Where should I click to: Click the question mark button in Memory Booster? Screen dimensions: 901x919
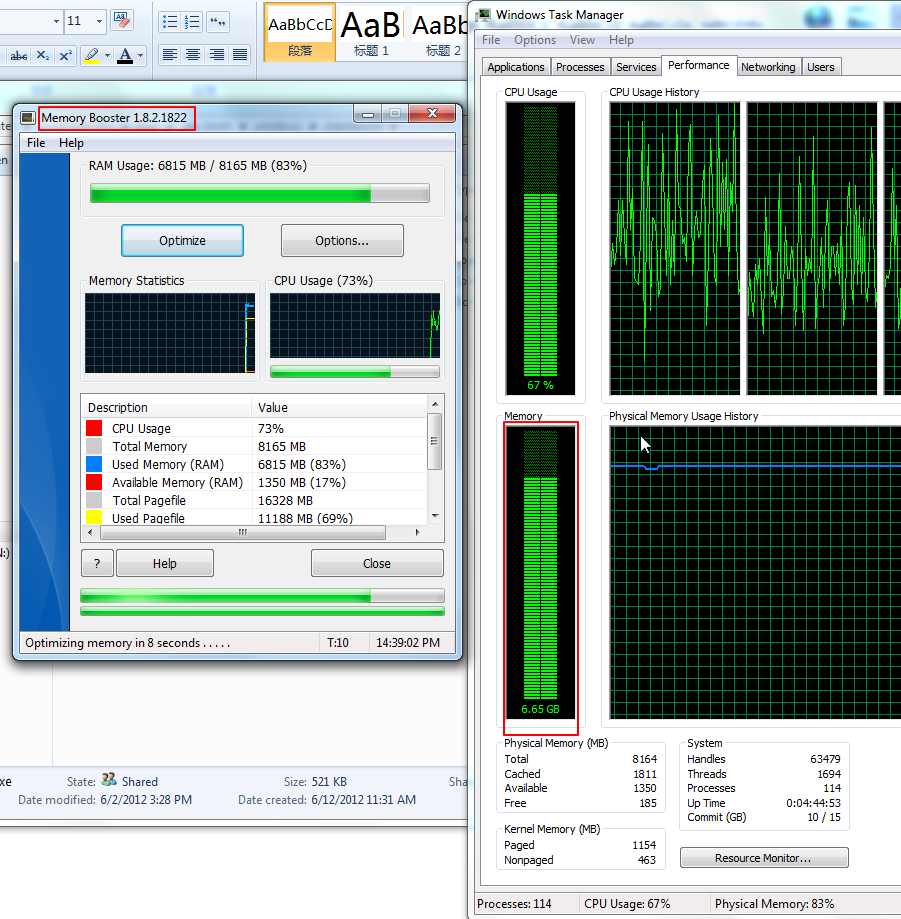97,563
